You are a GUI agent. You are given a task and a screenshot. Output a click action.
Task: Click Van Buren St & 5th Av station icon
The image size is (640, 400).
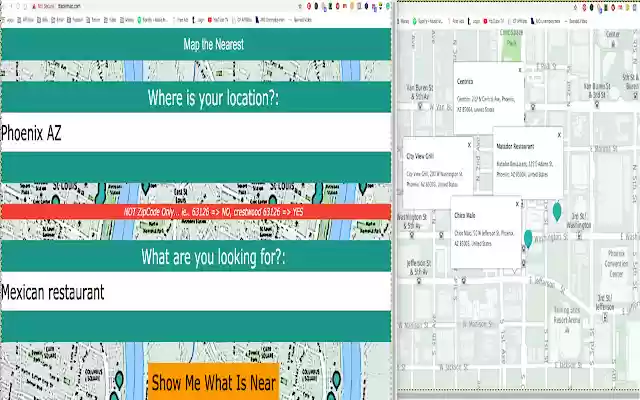420,106
